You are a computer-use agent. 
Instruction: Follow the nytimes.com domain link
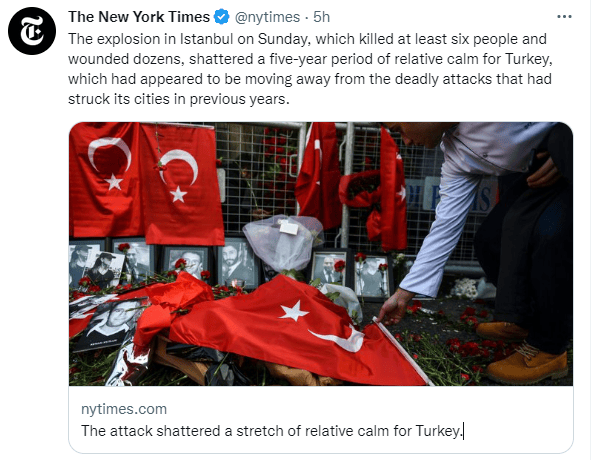tap(124, 409)
